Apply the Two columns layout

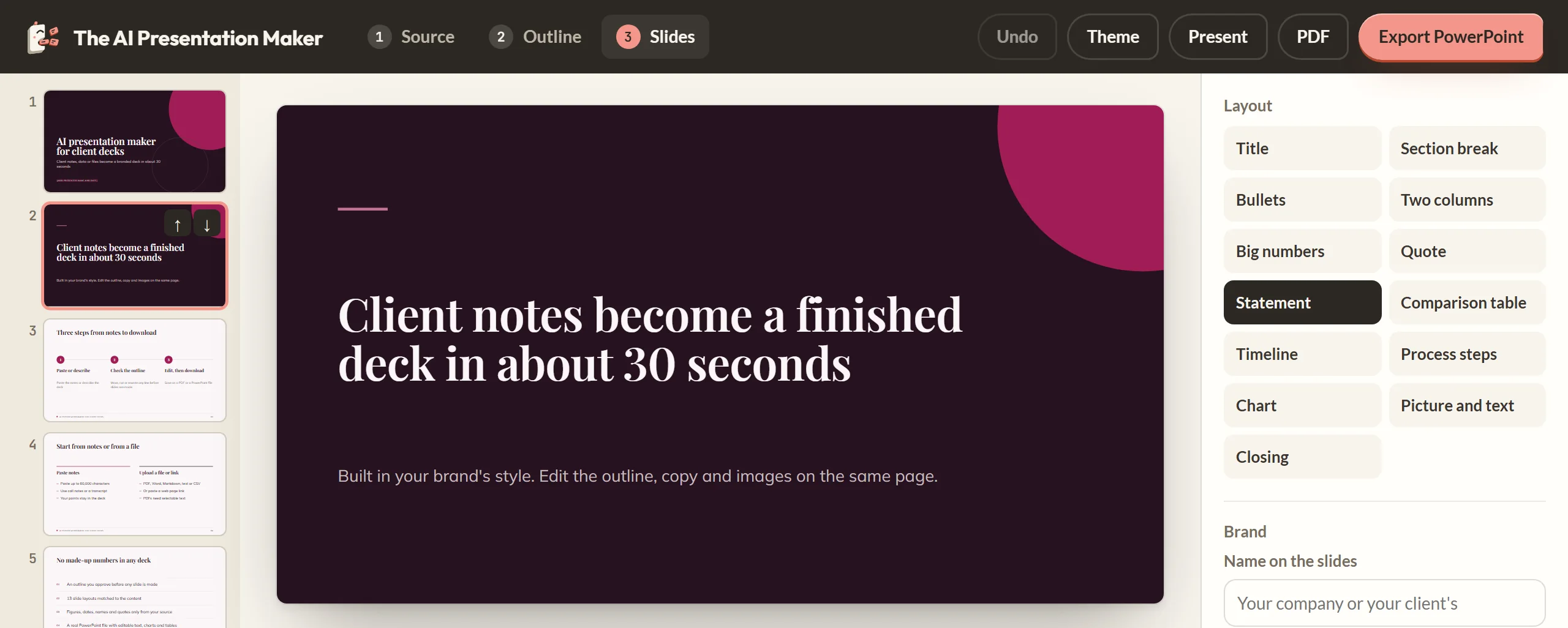(1467, 200)
